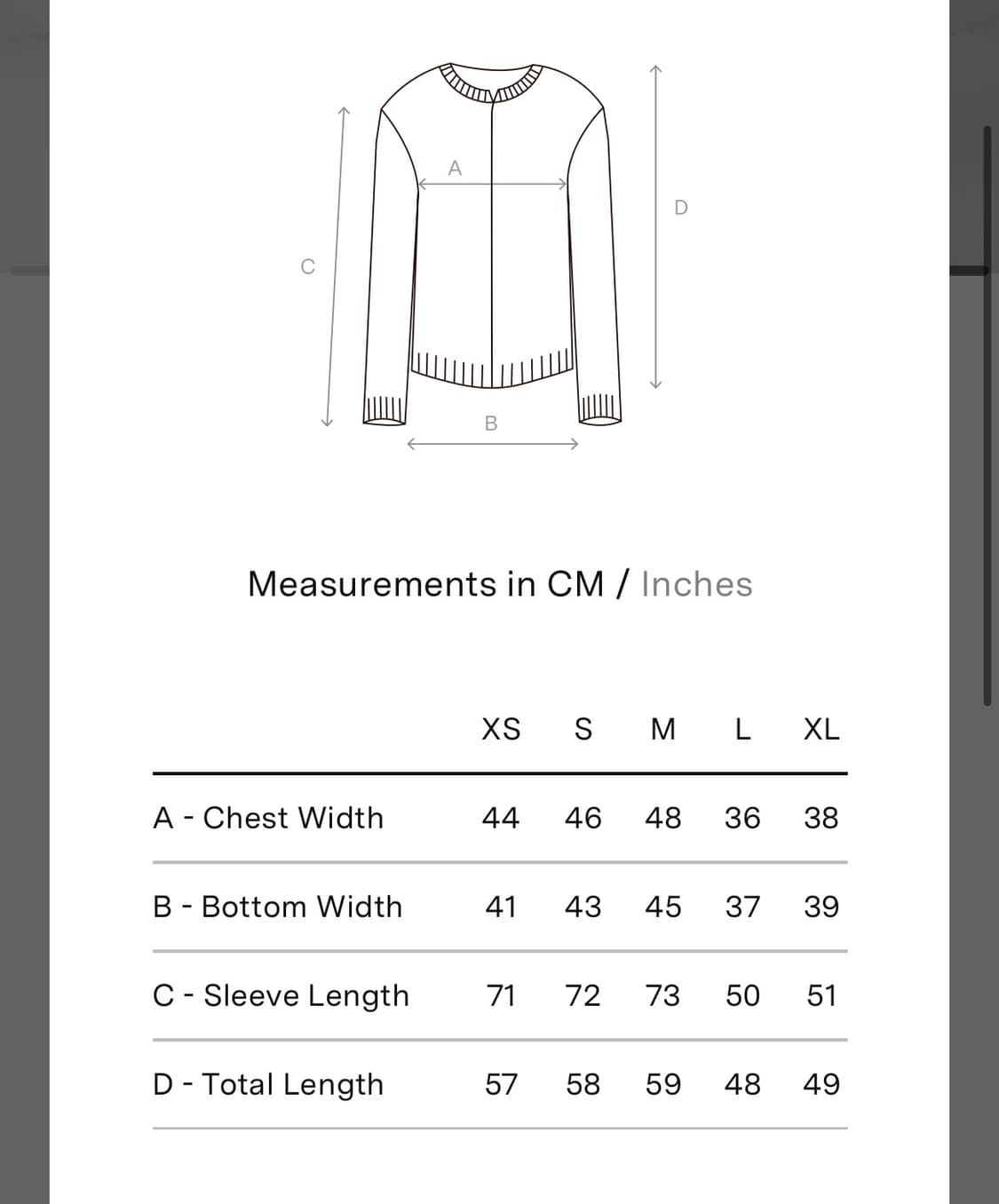999x1204 pixels.
Task: Click the L size column header
Action: 742,729
